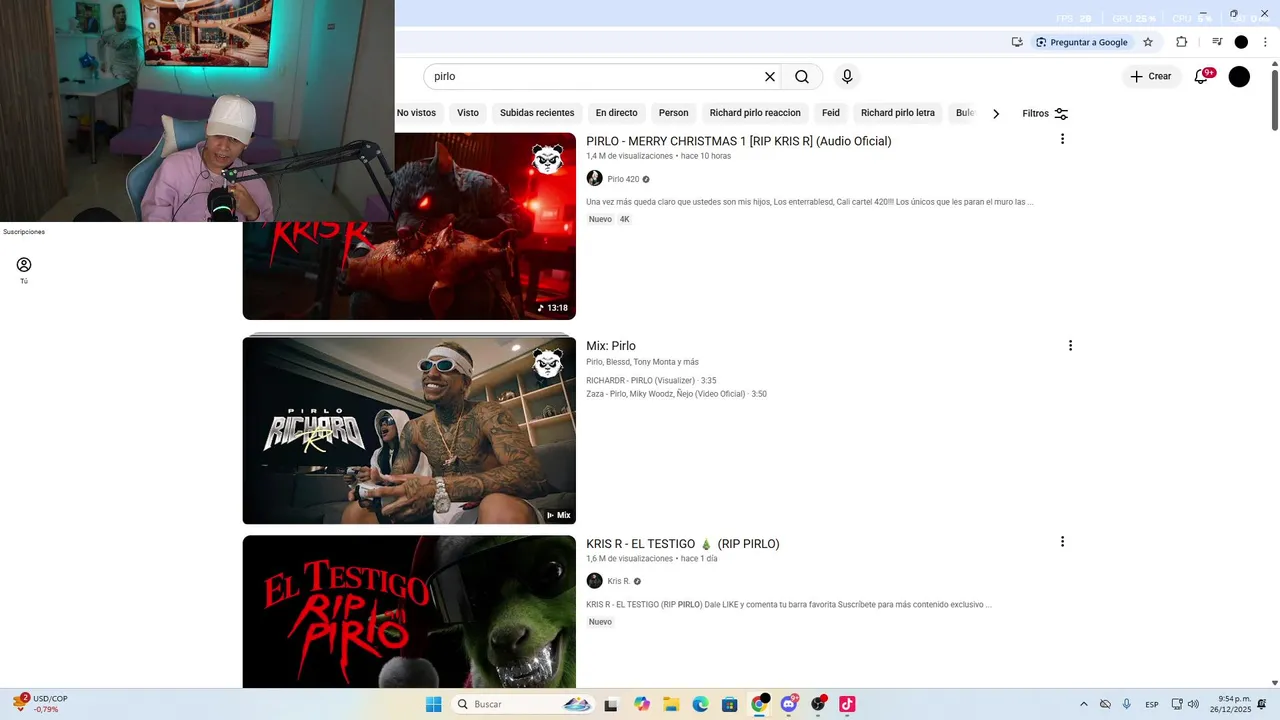Open Windows notification center bell

[x=1262, y=704]
